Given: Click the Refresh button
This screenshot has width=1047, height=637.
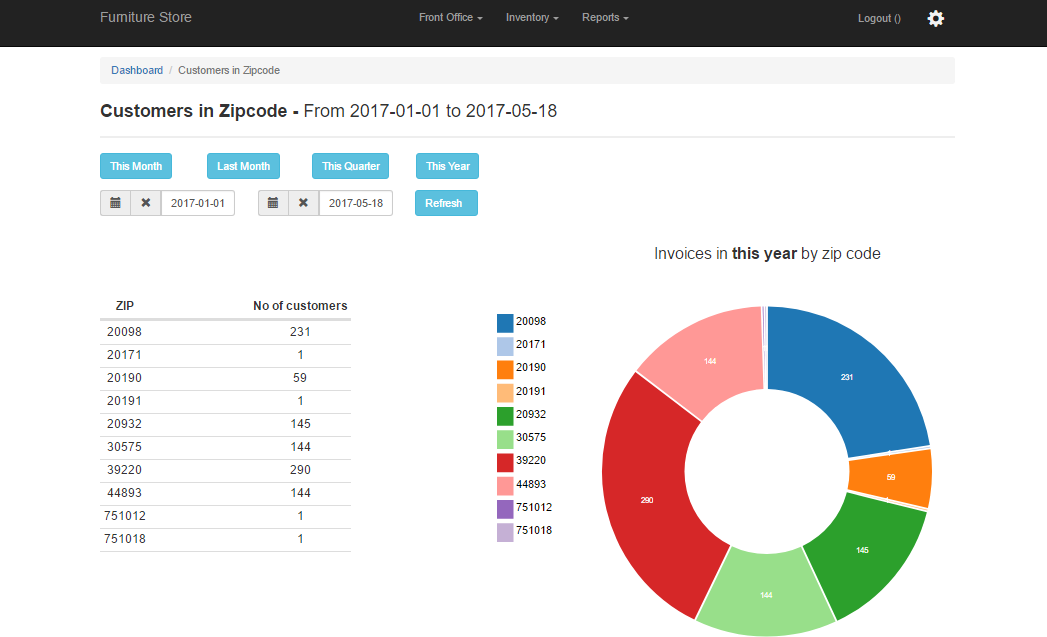Looking at the screenshot, I should (445, 203).
